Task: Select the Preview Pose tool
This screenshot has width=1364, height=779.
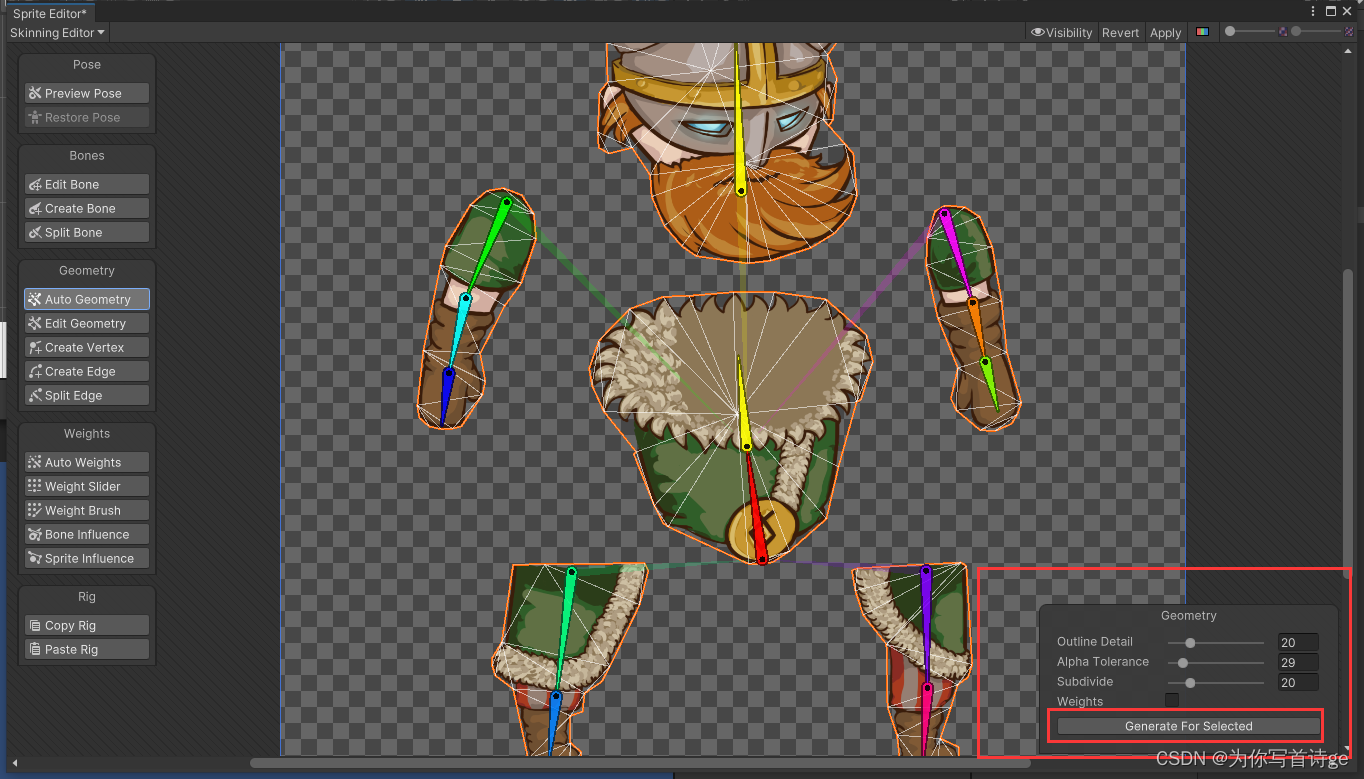Action: click(x=87, y=93)
